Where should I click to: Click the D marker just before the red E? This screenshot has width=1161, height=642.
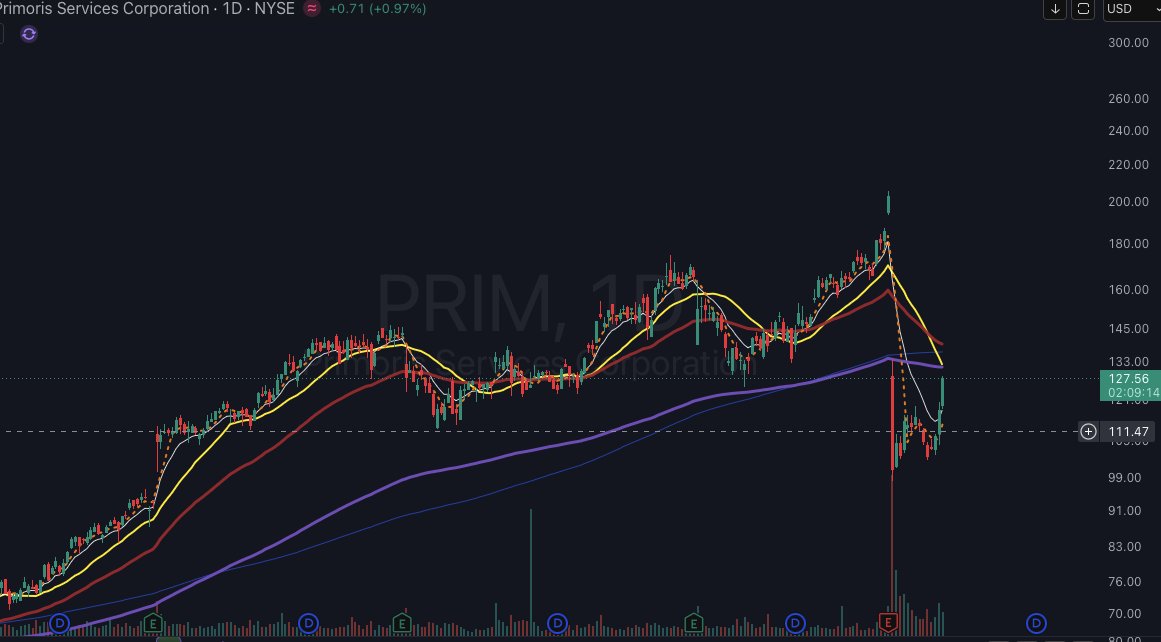[x=794, y=623]
